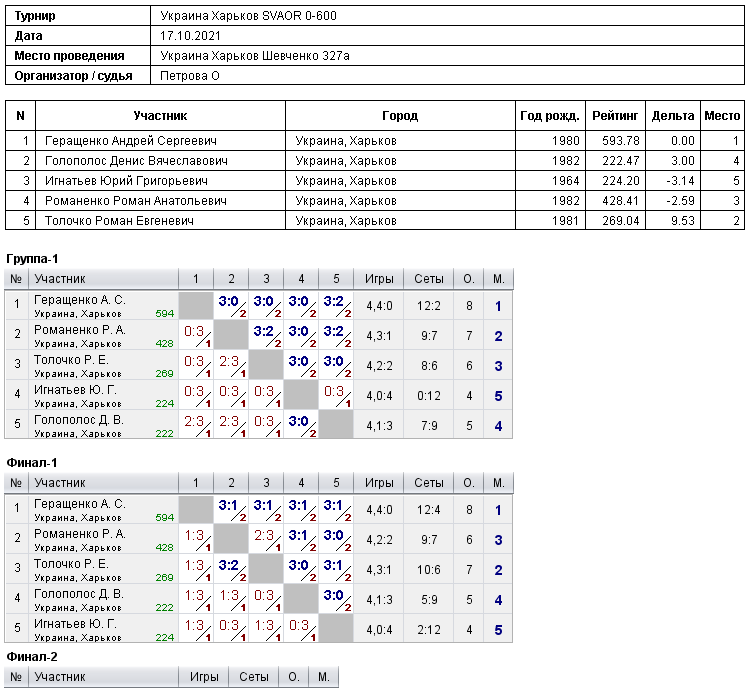Click 'Толочко Р. Е.' in Группа-1 table

click(x=72, y=360)
